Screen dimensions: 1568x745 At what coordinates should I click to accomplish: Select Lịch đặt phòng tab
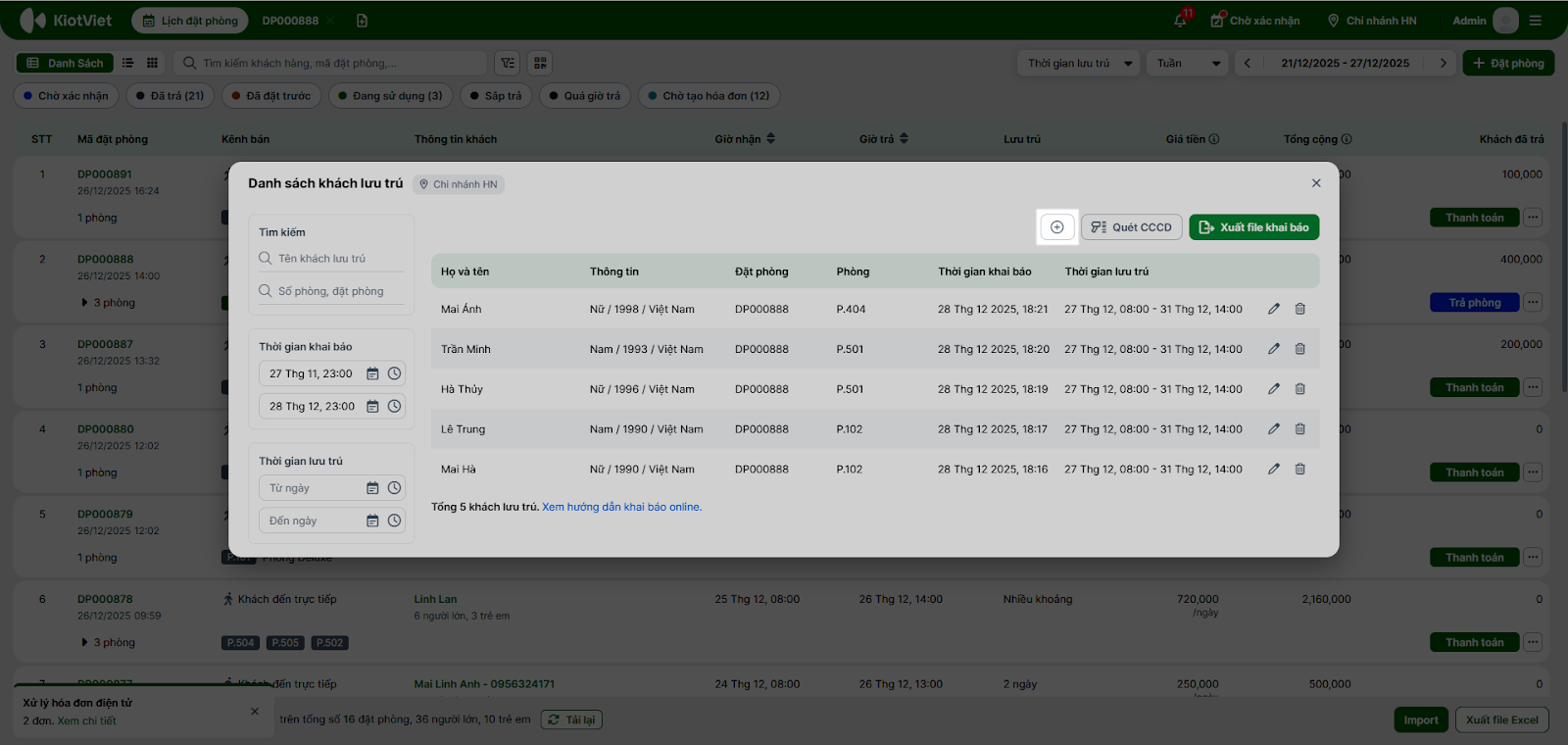tap(190, 21)
